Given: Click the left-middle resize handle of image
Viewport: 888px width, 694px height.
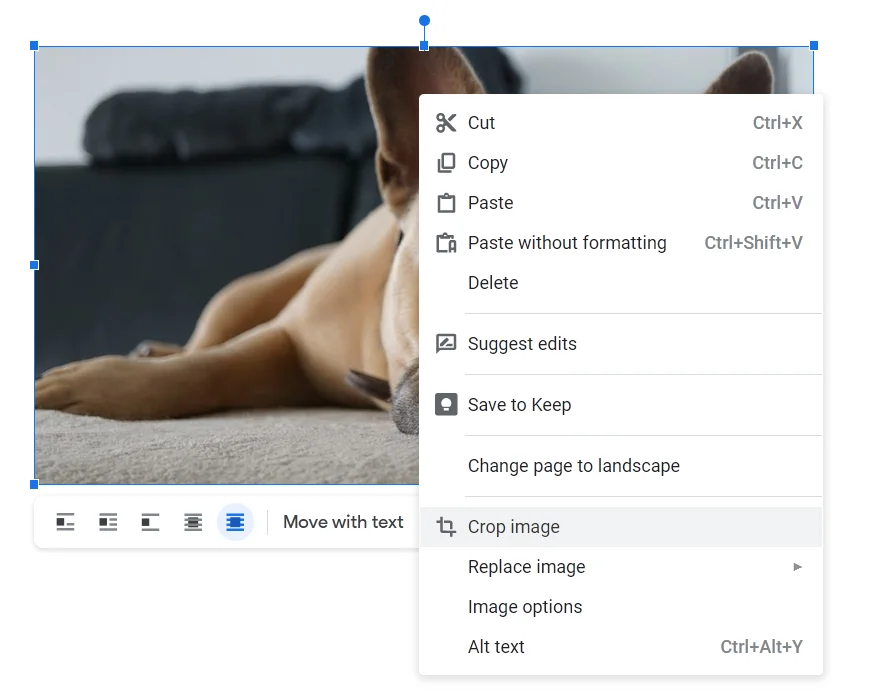Looking at the screenshot, I should click(34, 265).
